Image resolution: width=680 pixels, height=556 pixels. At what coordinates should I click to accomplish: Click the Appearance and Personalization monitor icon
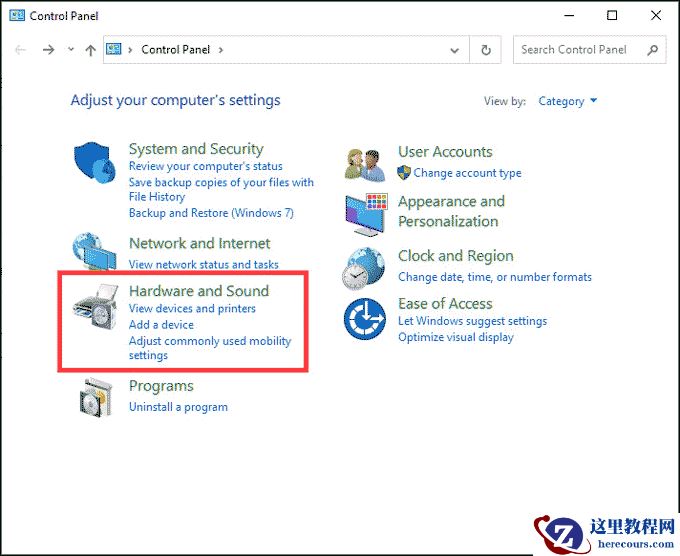pos(366,215)
